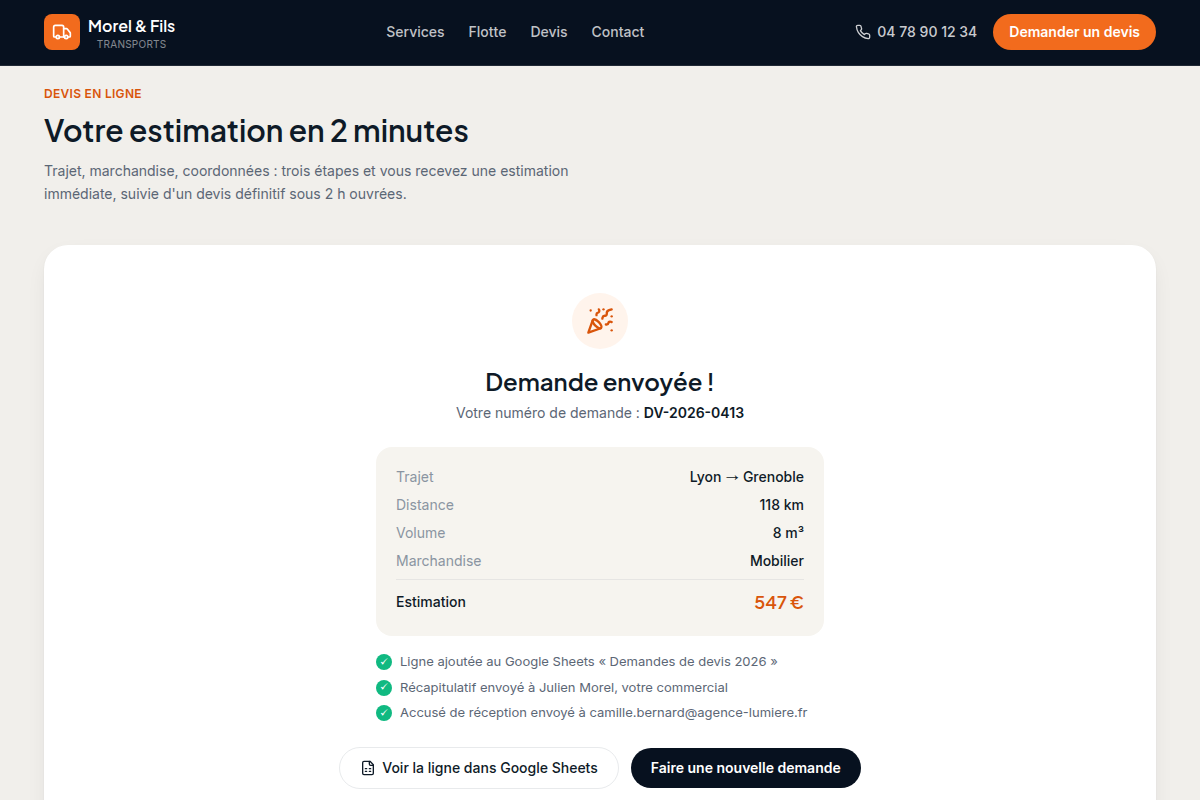Click green check beside Julien Morel recap

point(384,688)
